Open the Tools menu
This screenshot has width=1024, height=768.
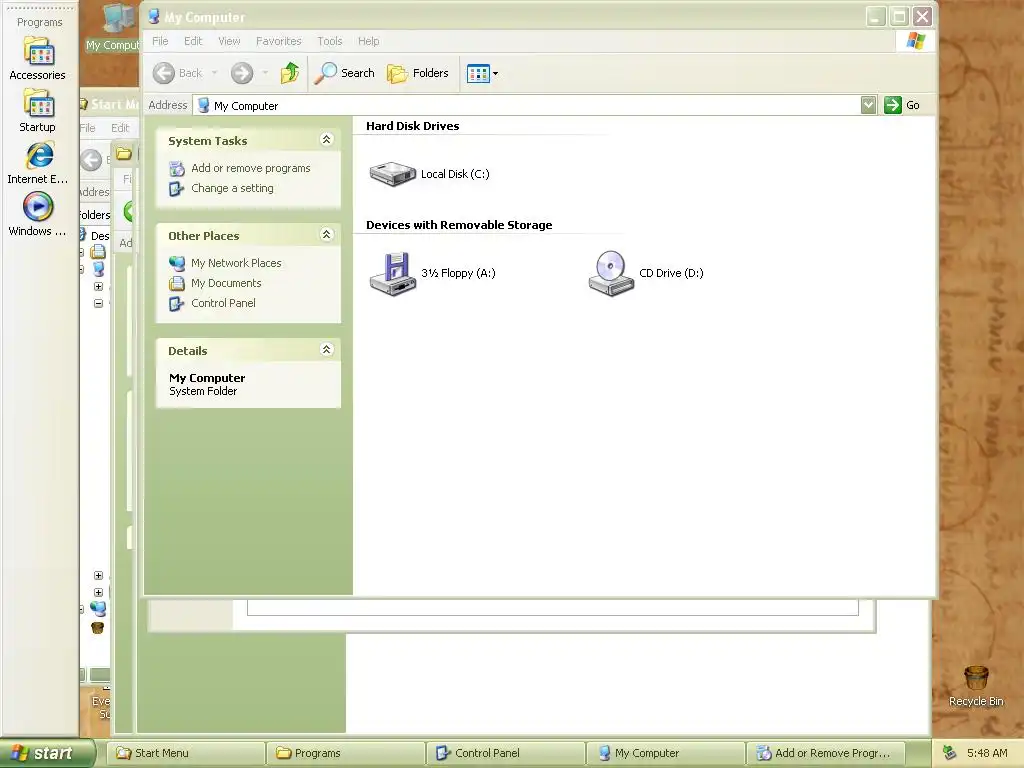(x=330, y=41)
